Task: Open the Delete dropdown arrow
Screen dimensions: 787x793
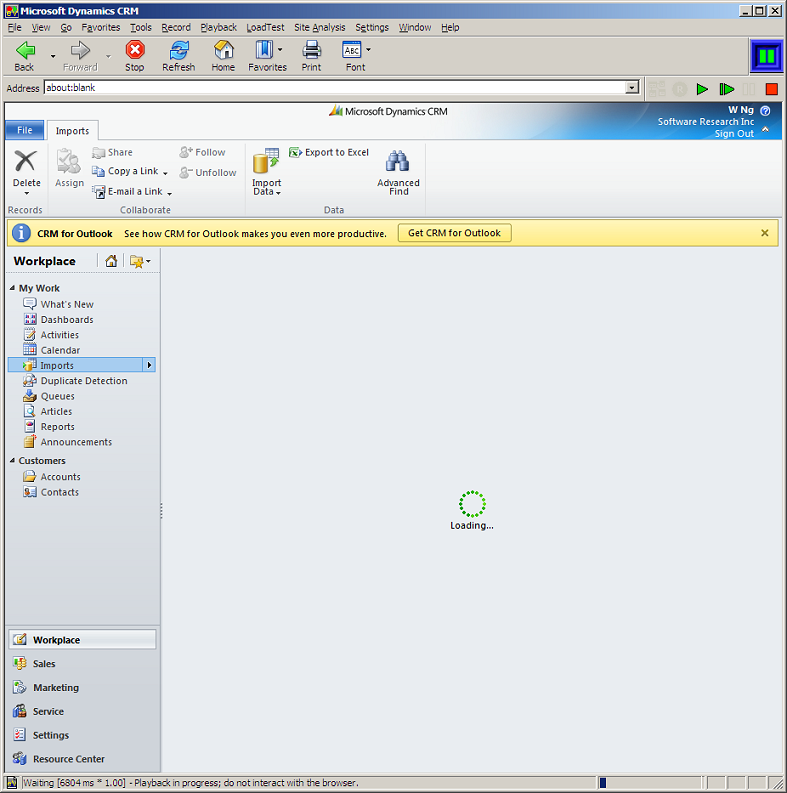Action: click(26, 193)
